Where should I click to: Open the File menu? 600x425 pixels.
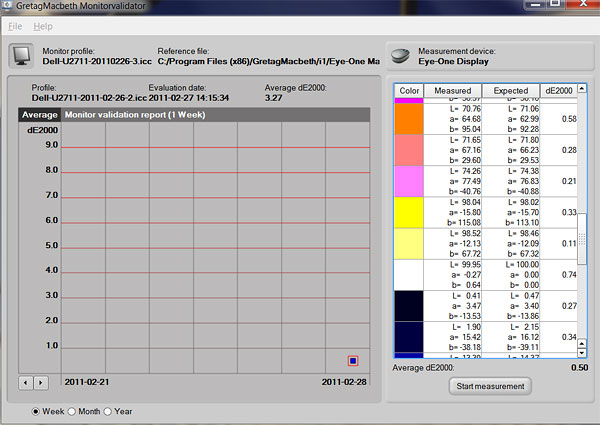tap(15, 26)
